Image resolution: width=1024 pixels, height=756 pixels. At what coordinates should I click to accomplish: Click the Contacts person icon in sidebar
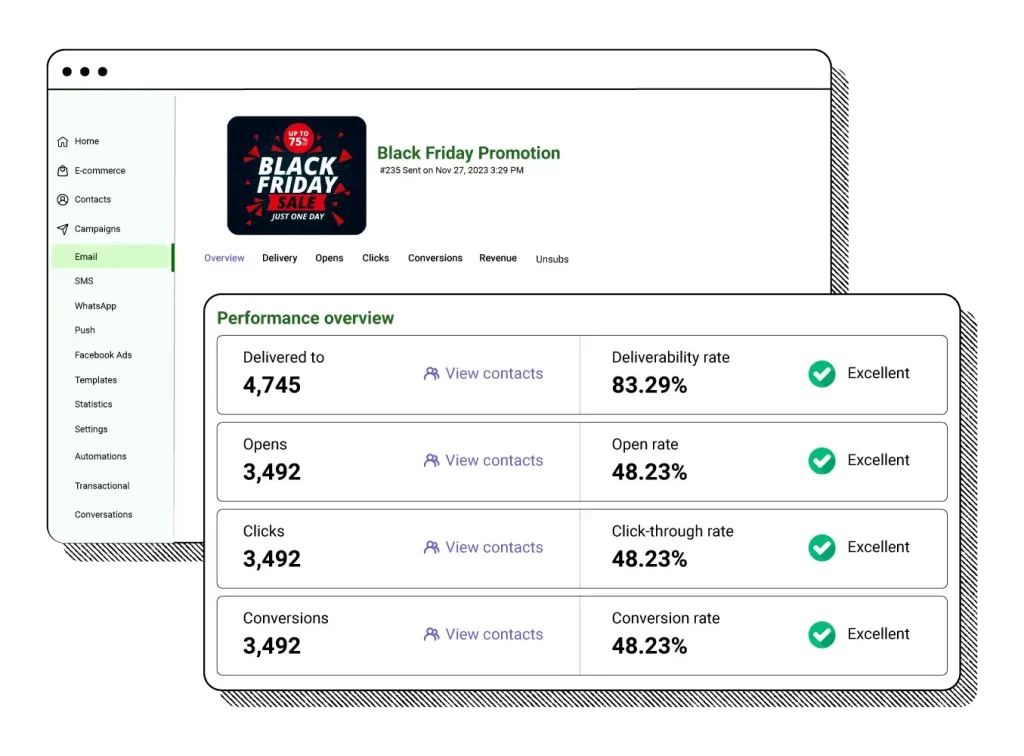tap(63, 200)
